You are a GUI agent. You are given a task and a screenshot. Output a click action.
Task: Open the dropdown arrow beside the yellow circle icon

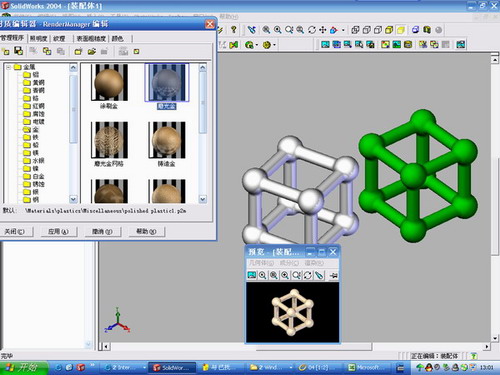[x=274, y=45]
